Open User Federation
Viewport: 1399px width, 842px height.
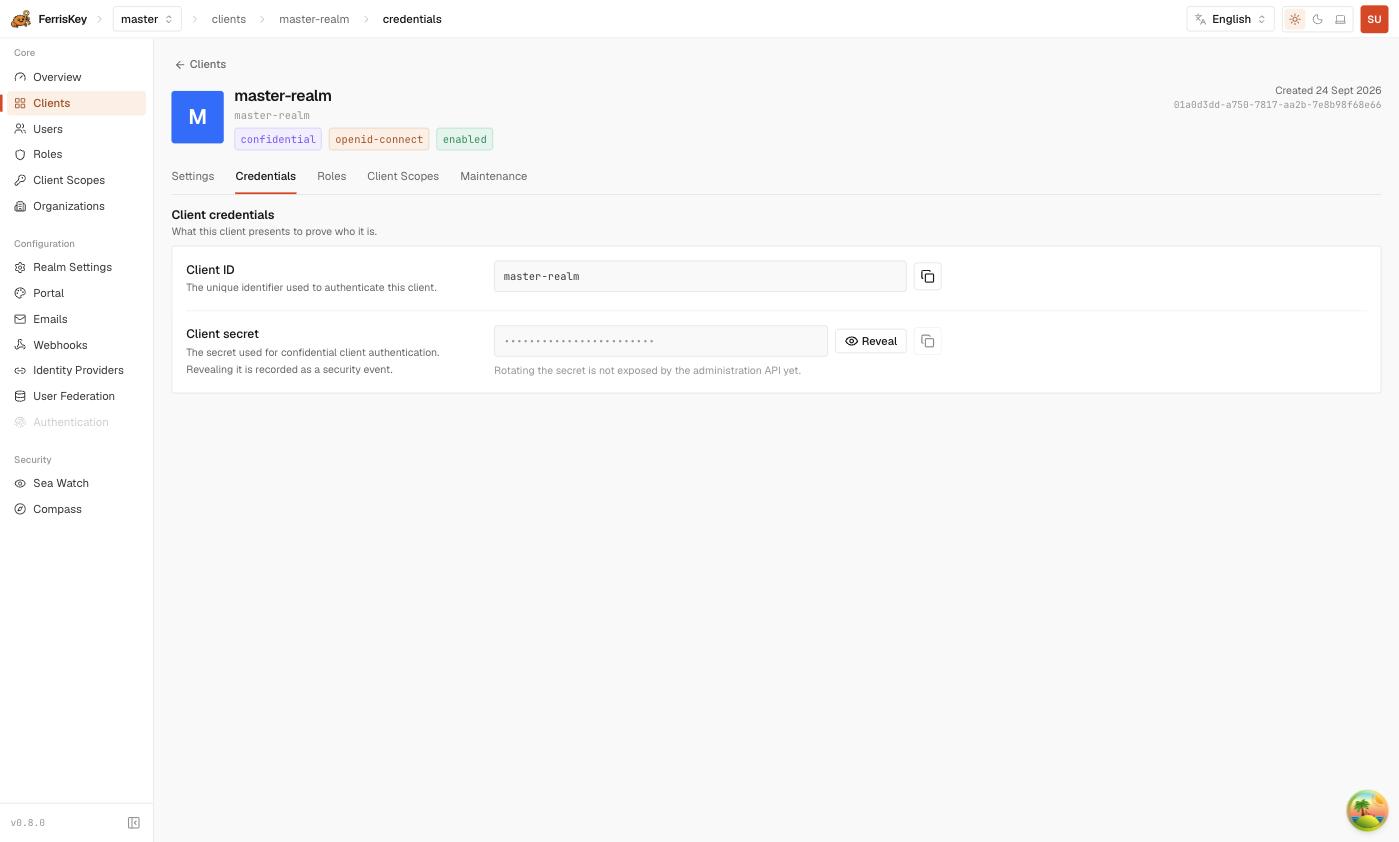[76, 396]
